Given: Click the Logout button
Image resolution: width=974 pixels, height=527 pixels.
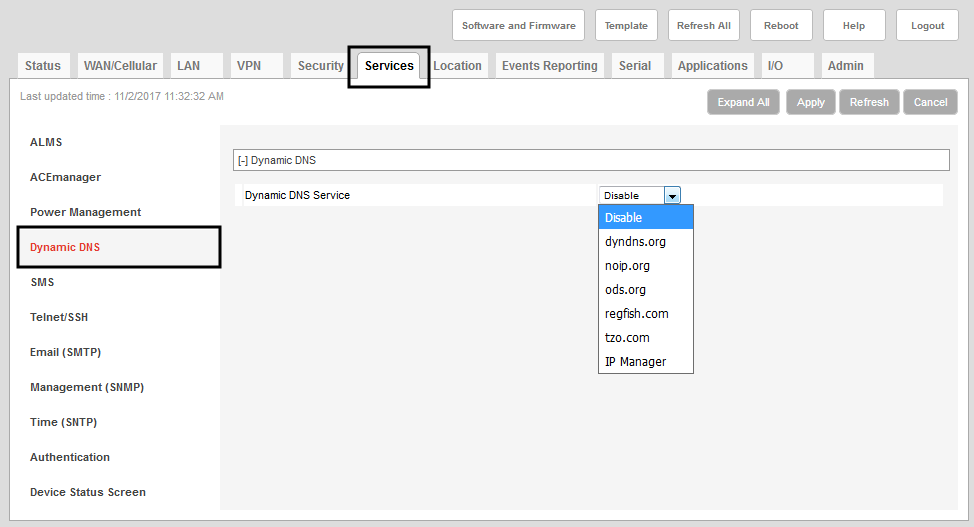Looking at the screenshot, I should pyautogui.click(x=927, y=26).
